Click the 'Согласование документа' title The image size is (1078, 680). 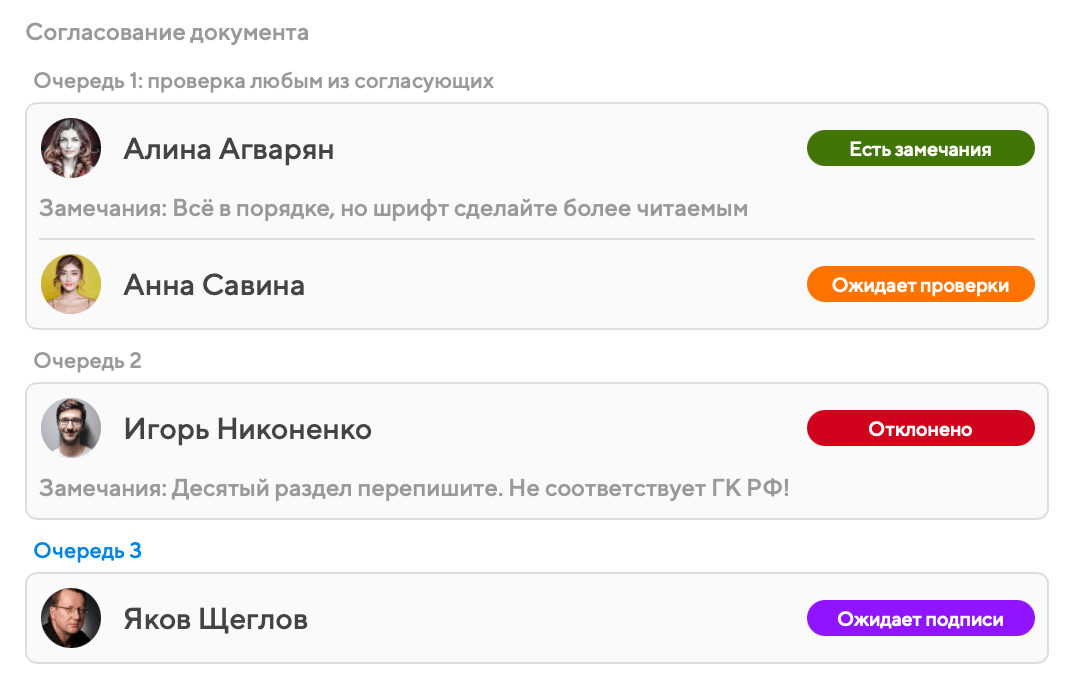[167, 32]
